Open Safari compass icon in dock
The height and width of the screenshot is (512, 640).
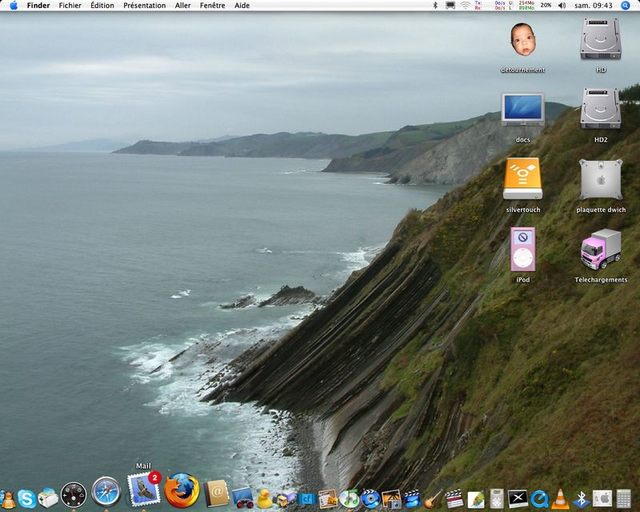point(106,492)
